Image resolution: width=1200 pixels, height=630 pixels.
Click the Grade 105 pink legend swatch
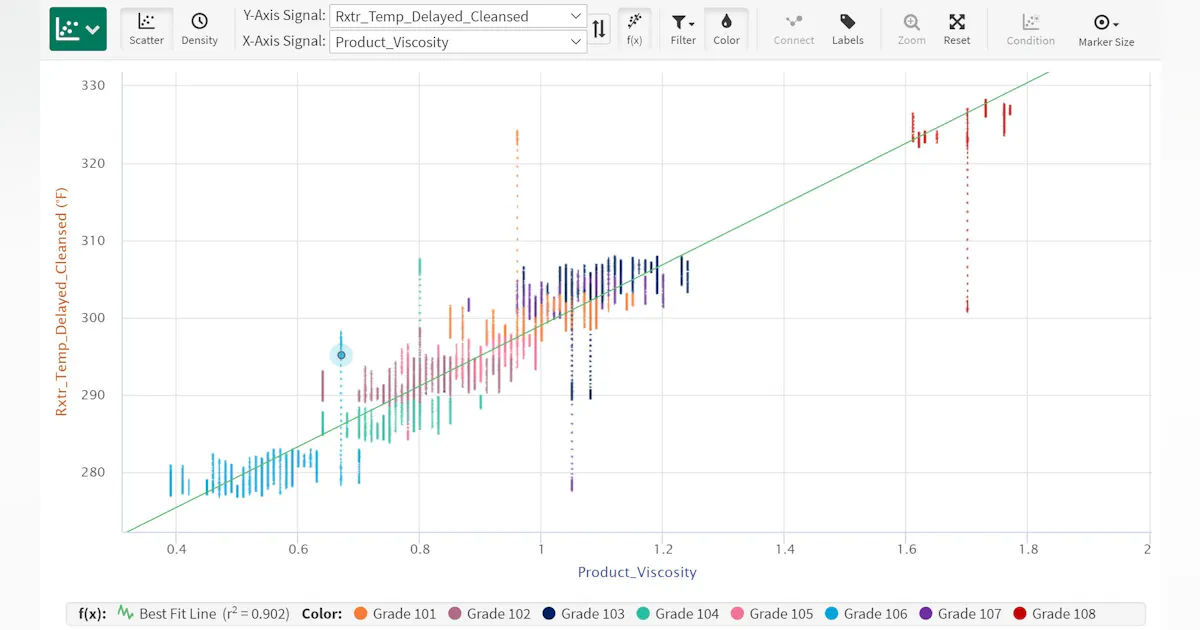click(x=738, y=614)
